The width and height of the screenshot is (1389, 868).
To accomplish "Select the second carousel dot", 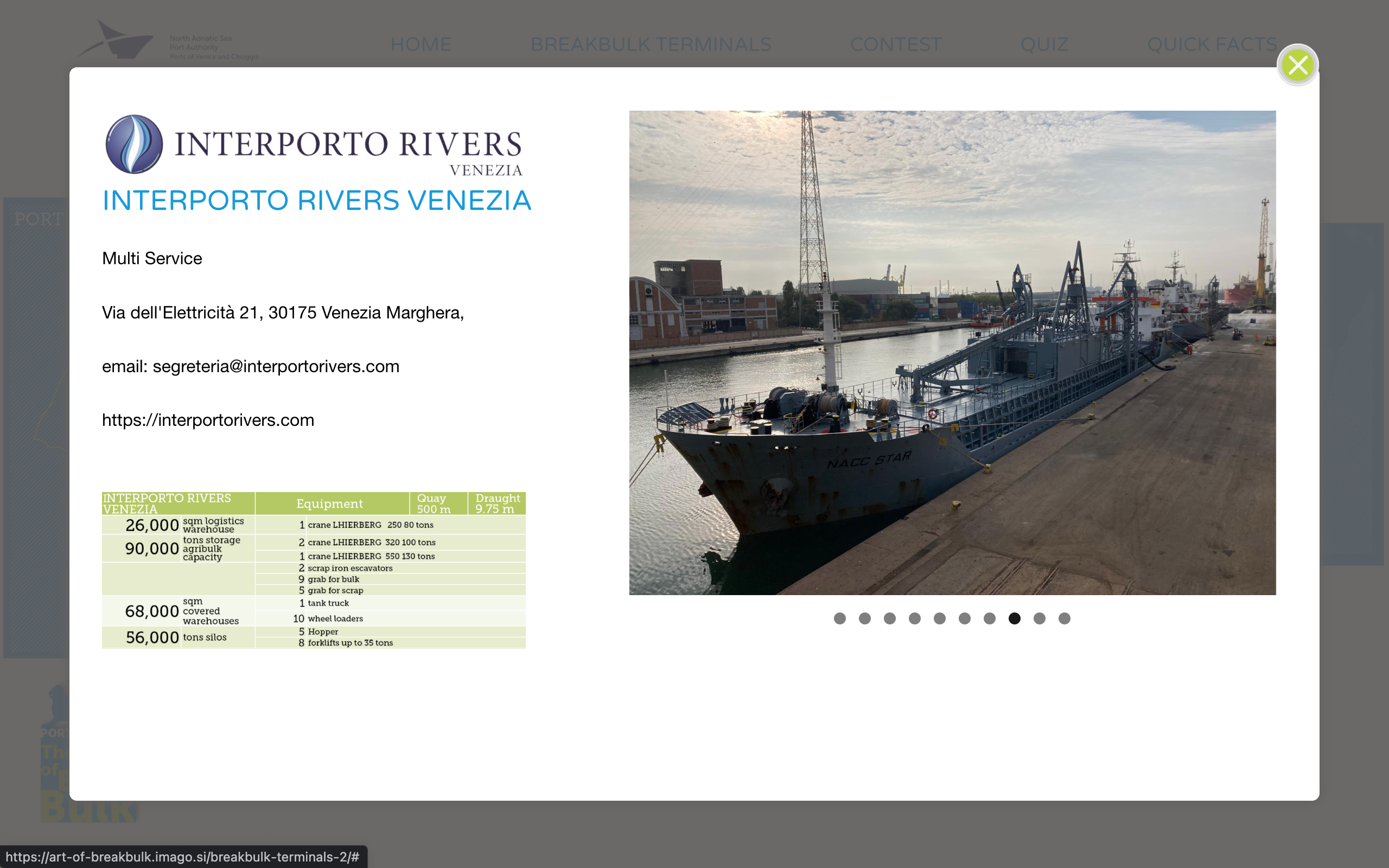I will [864, 618].
